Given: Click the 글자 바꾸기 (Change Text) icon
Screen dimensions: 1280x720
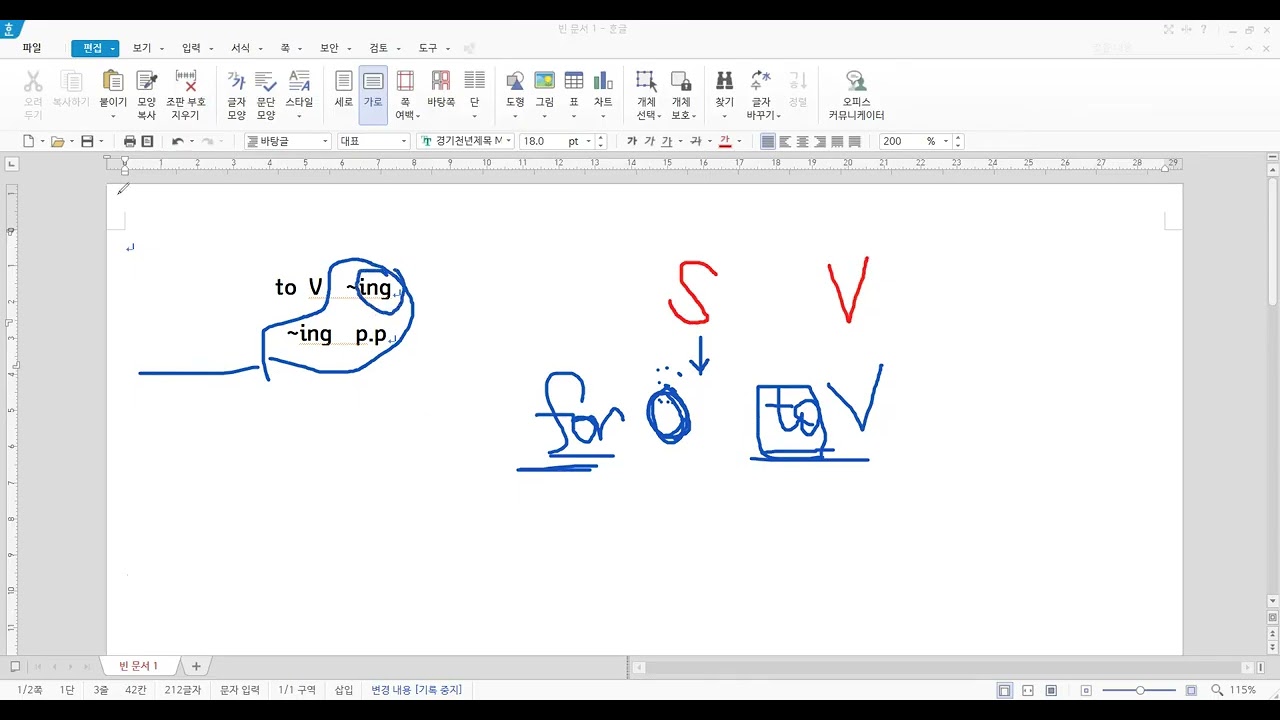Looking at the screenshot, I should coord(762,95).
